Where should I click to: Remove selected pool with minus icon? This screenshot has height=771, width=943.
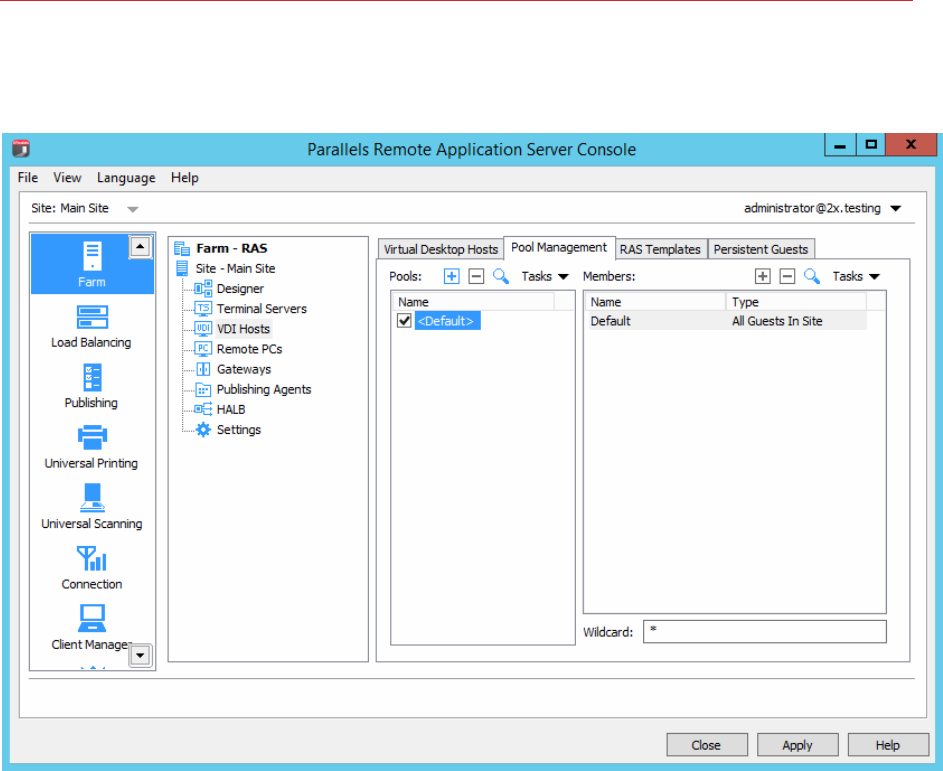476,276
